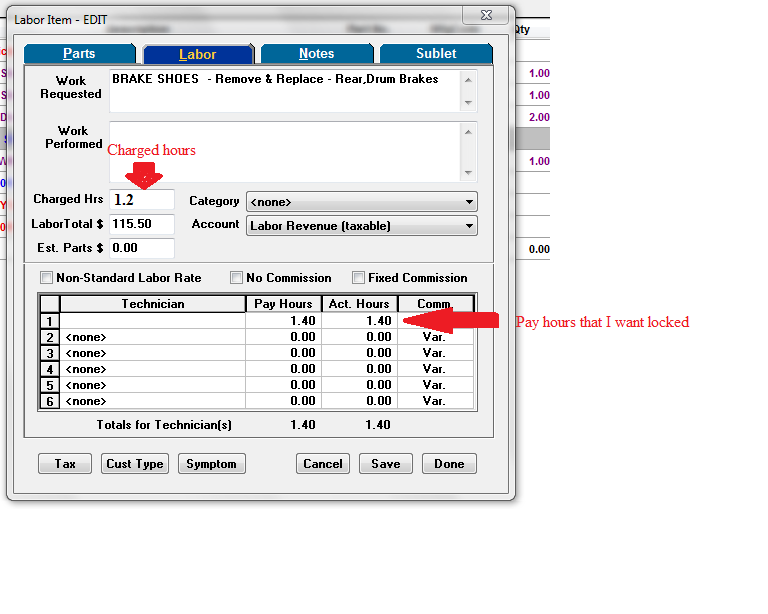Screen dimensions: 768x614
Task: Go to the Sublet tab
Action: [436, 53]
